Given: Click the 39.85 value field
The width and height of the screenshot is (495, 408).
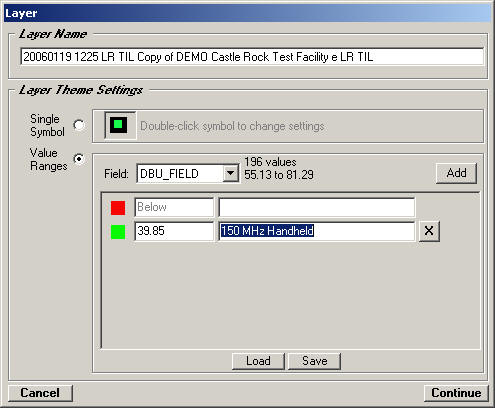Looking at the screenshot, I should [174, 231].
